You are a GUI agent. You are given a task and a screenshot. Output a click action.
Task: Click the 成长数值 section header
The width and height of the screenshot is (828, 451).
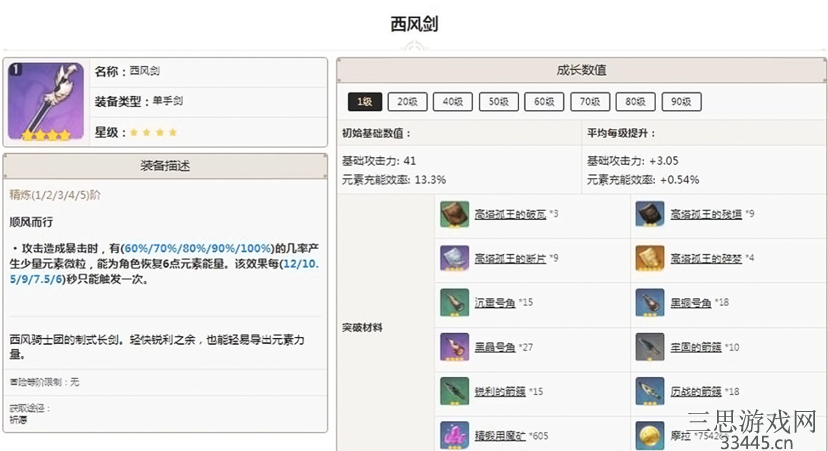tap(581, 70)
